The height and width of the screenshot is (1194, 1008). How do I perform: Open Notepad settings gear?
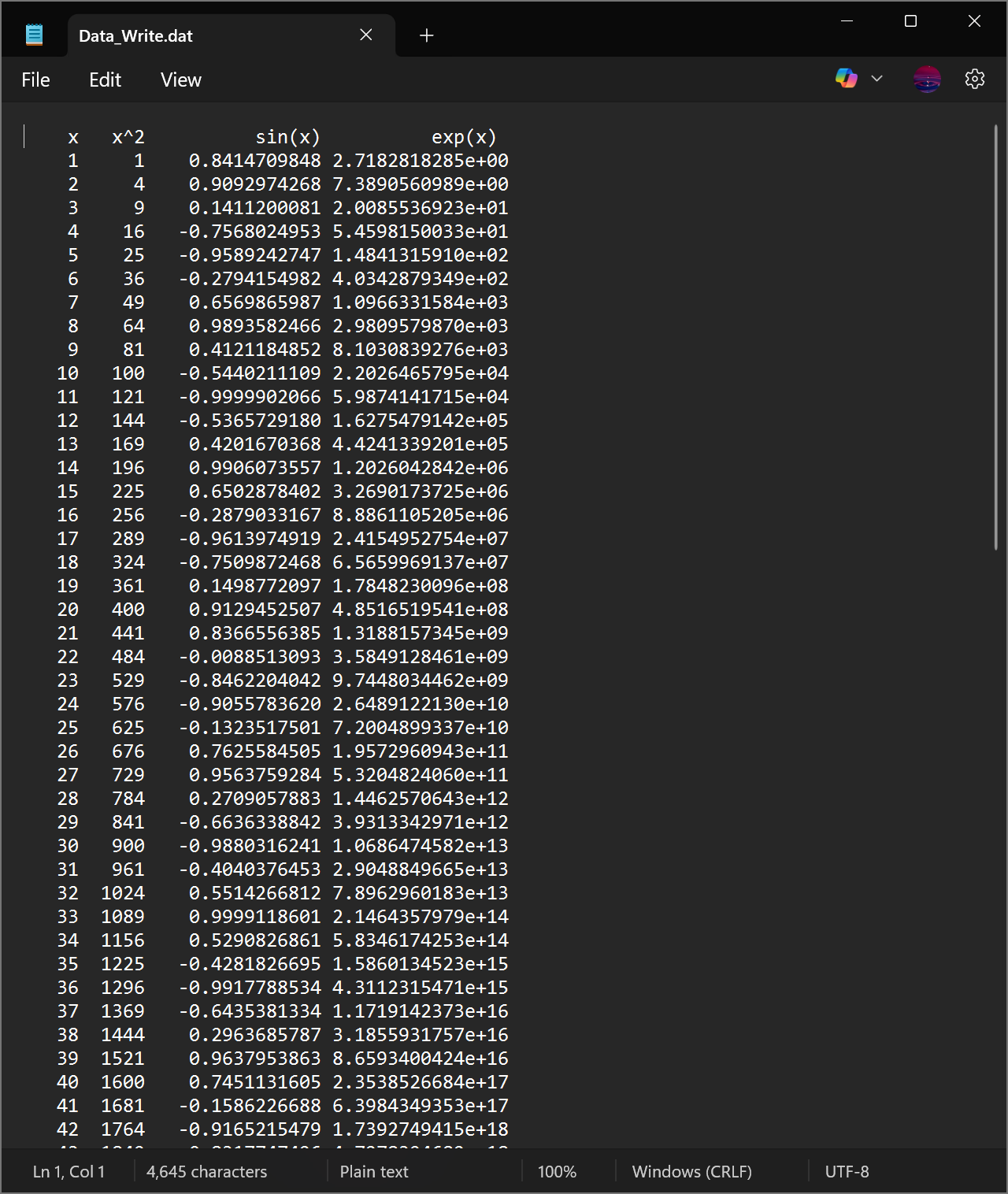point(975,79)
